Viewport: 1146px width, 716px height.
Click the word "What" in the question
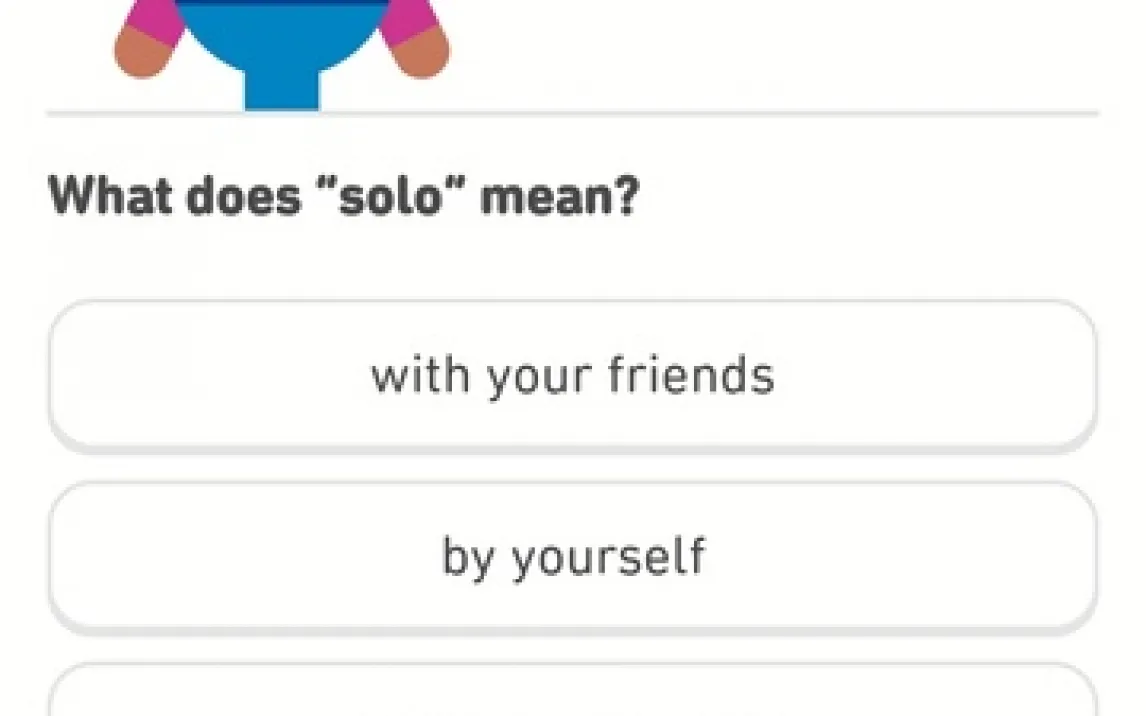pos(110,196)
